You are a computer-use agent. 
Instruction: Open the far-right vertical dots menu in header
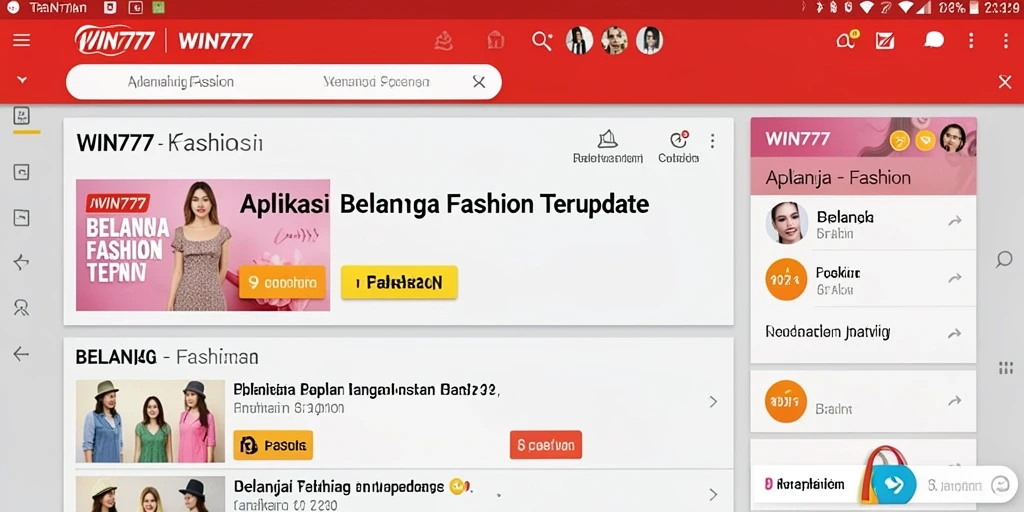(x=1006, y=40)
